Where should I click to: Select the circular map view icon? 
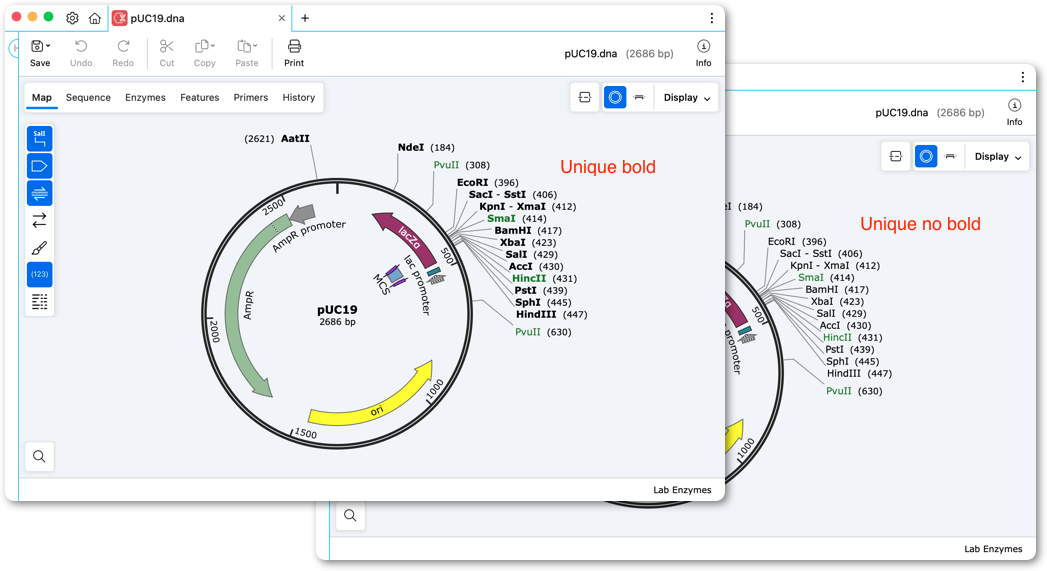pyautogui.click(x=615, y=98)
